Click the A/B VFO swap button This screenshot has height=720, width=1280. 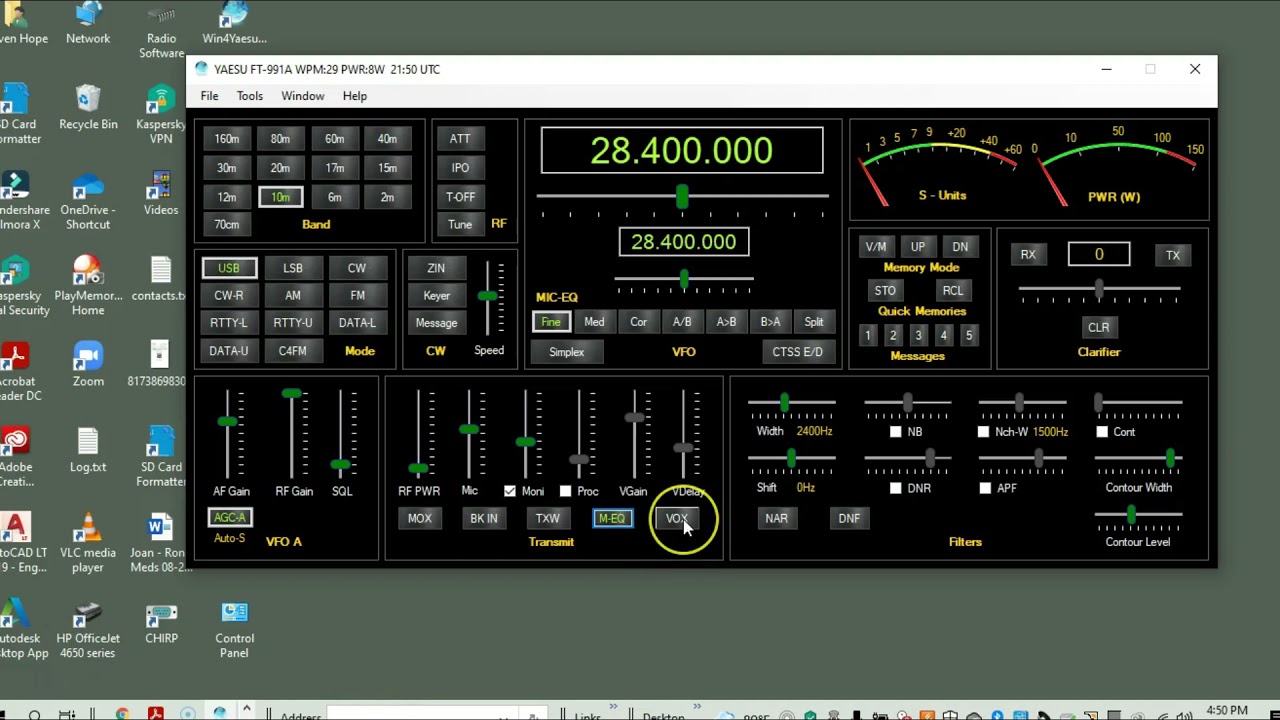682,322
